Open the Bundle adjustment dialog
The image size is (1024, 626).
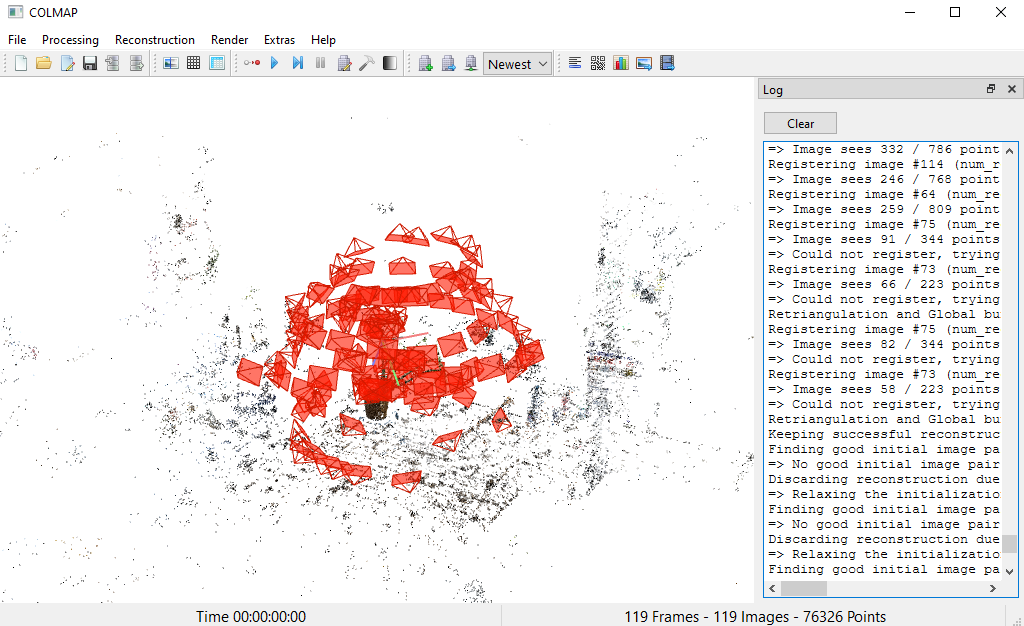coord(344,62)
